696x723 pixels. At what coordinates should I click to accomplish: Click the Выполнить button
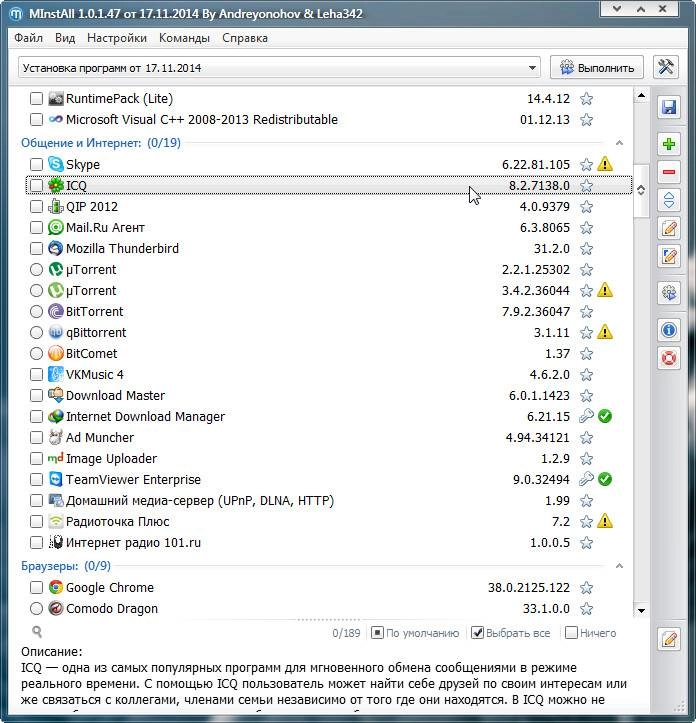click(x=597, y=68)
